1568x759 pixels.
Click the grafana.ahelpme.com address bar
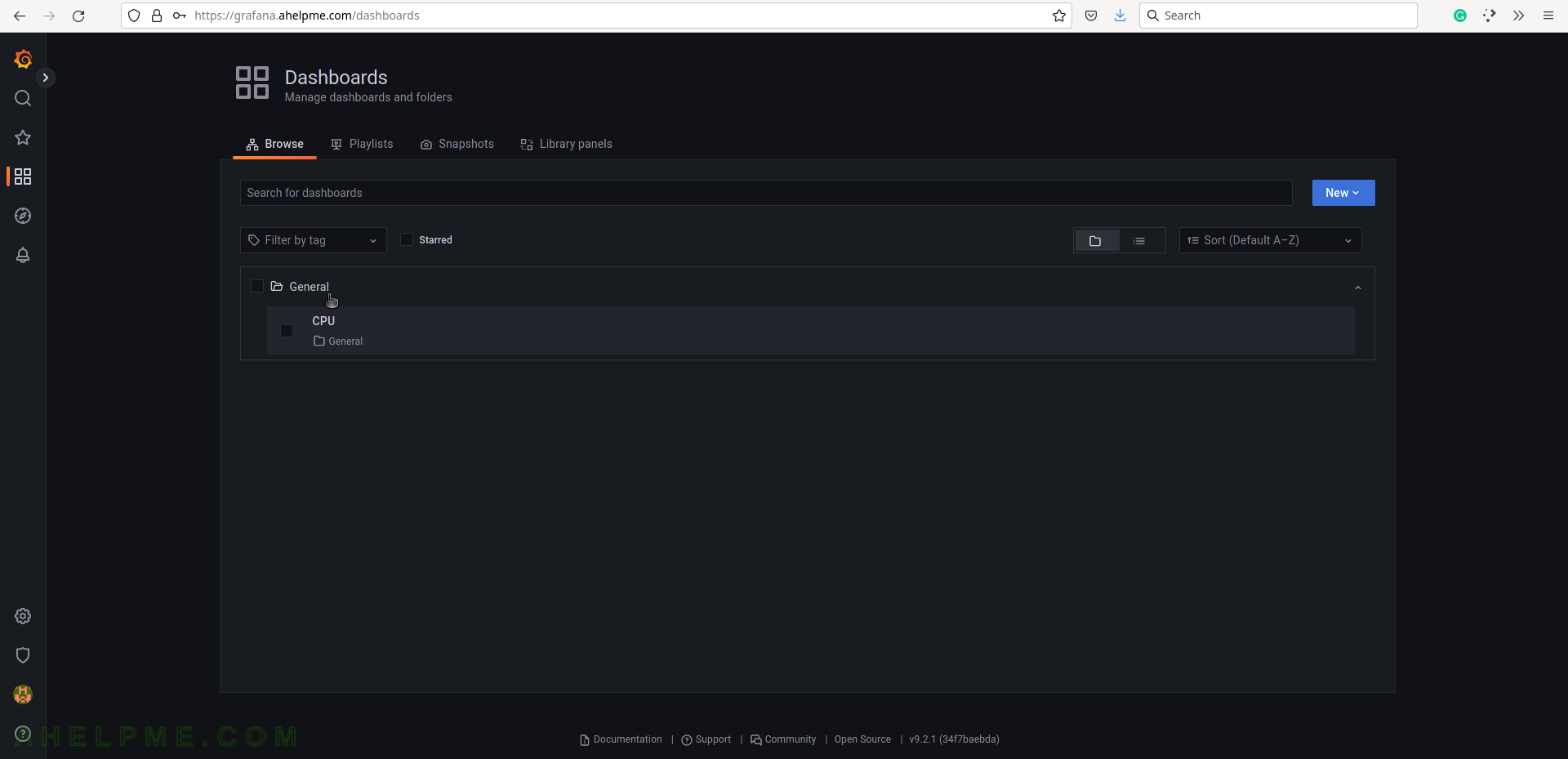[596, 16]
